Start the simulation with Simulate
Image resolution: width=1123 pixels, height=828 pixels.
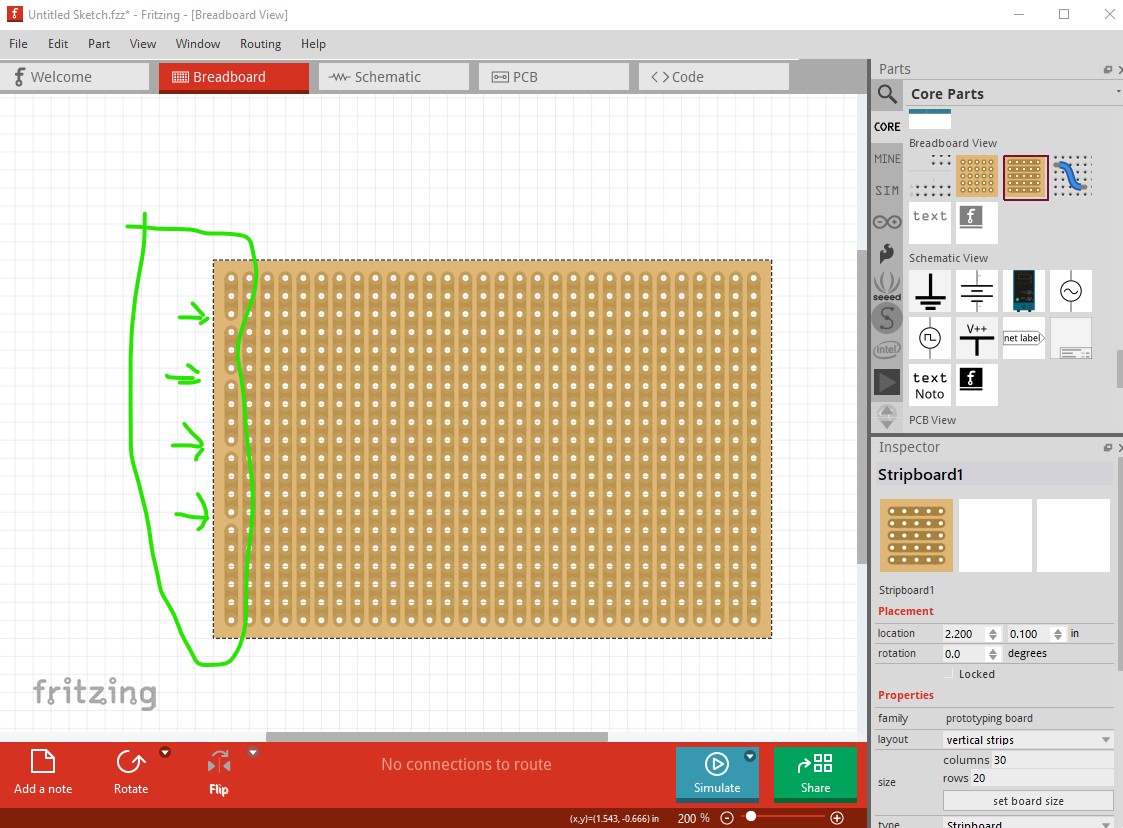(717, 774)
